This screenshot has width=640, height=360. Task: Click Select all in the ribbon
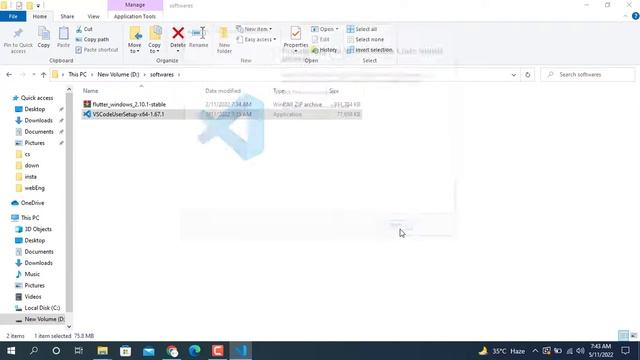coord(362,29)
